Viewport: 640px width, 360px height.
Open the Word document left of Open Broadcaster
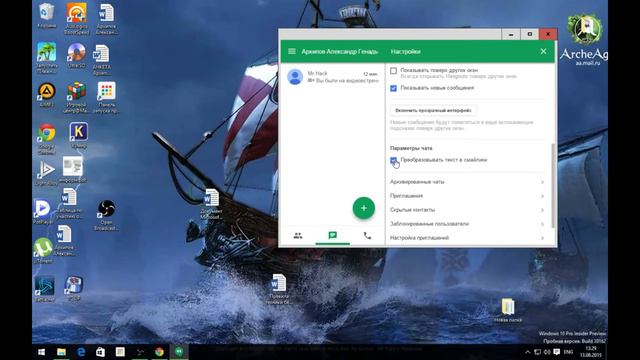point(69,203)
